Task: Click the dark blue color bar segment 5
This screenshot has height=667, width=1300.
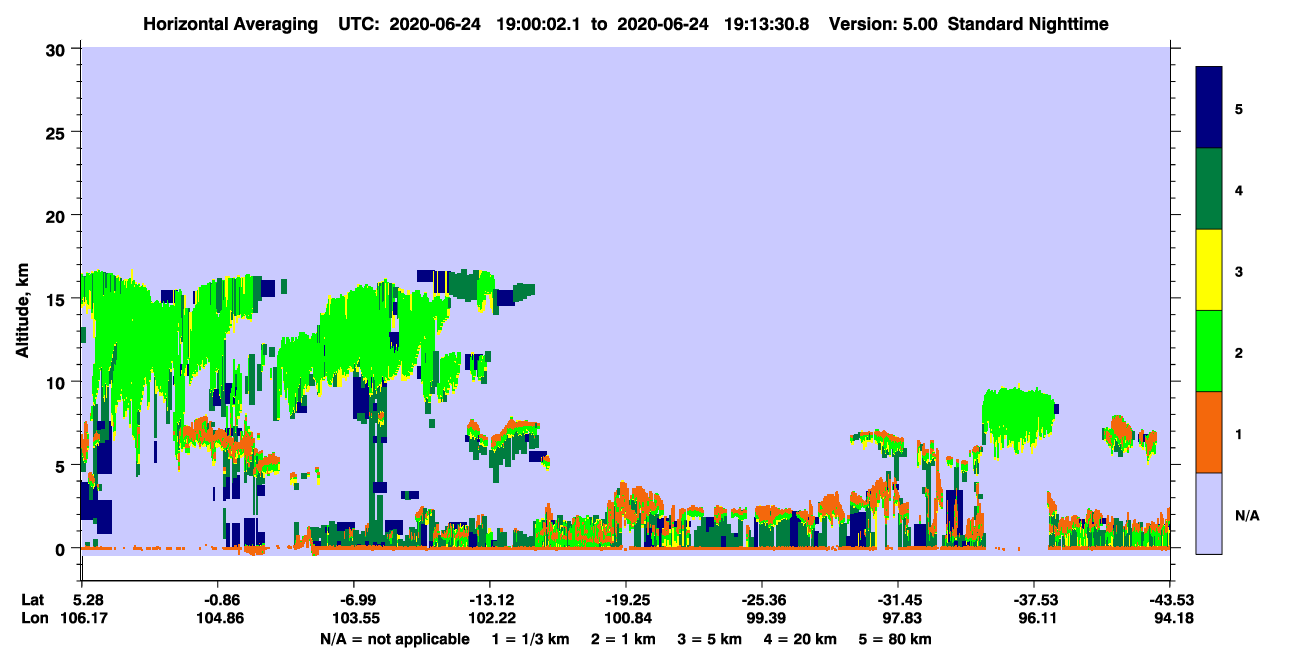Action: point(1209,107)
